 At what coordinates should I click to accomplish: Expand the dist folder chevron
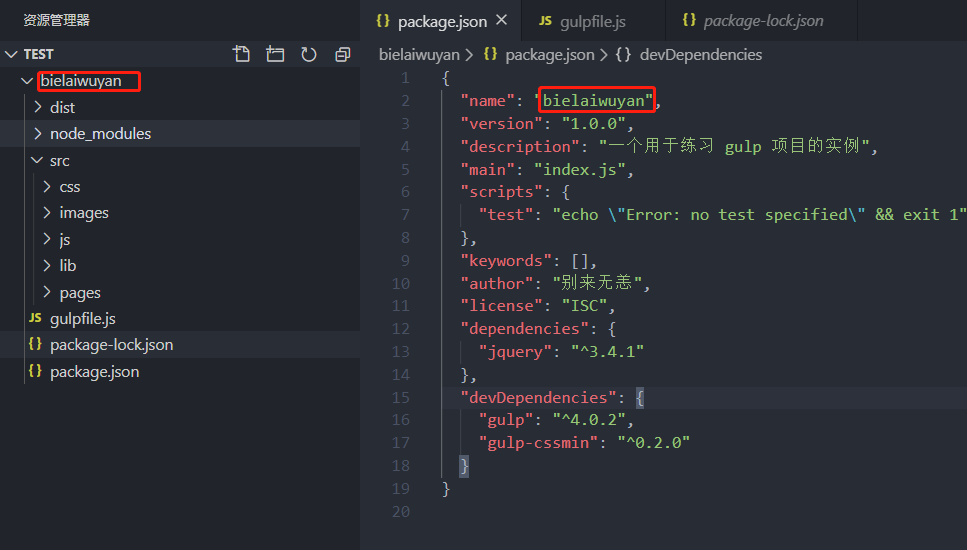tap(38, 107)
